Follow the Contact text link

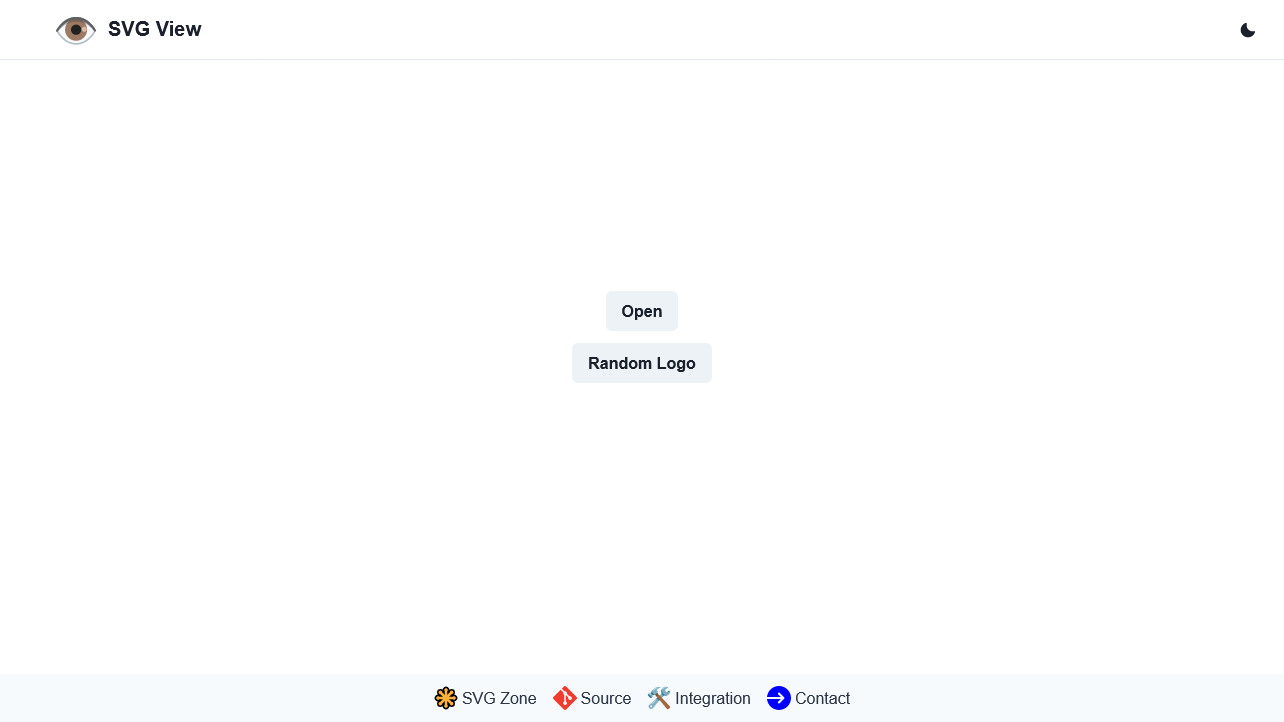822,698
